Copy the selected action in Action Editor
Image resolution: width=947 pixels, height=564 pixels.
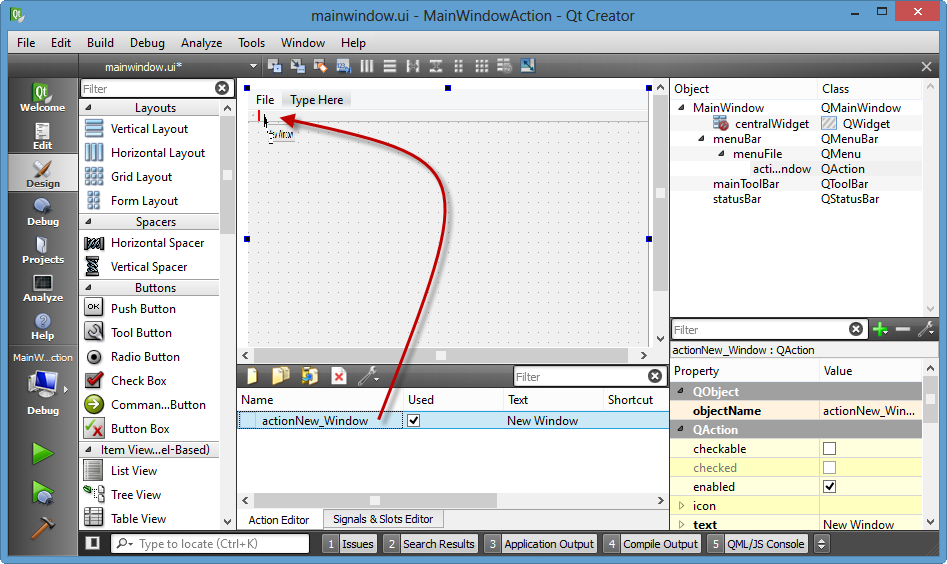pyautogui.click(x=281, y=376)
